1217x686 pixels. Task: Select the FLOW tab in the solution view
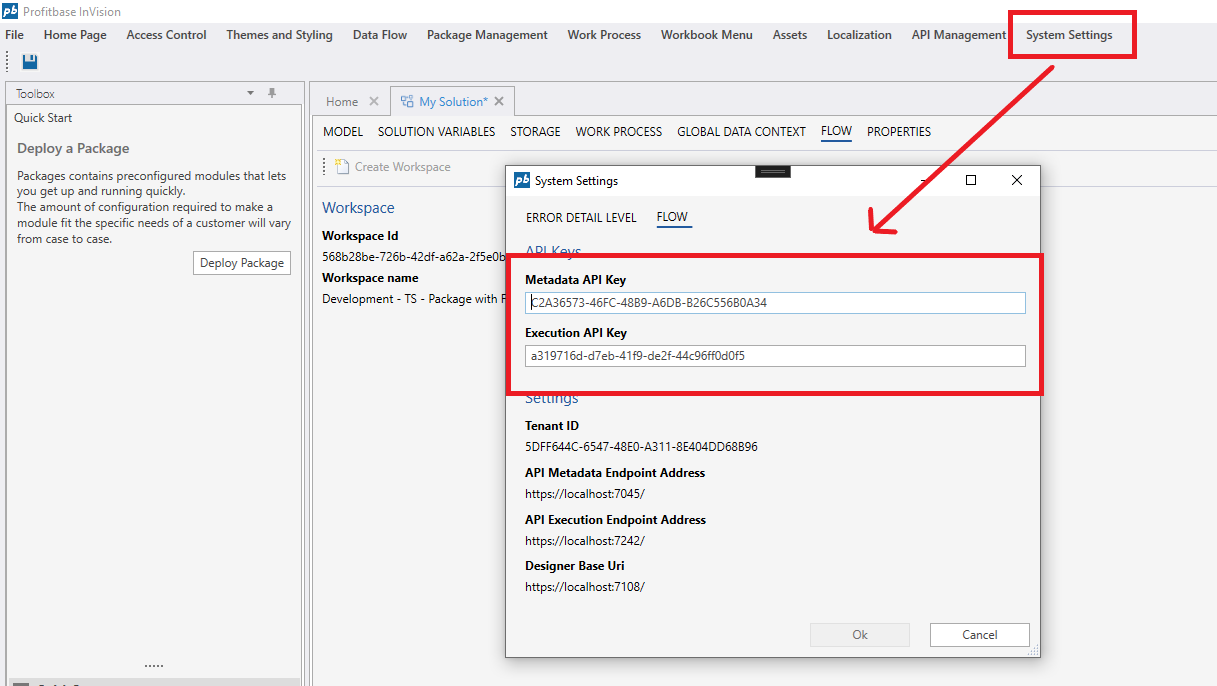tap(836, 132)
